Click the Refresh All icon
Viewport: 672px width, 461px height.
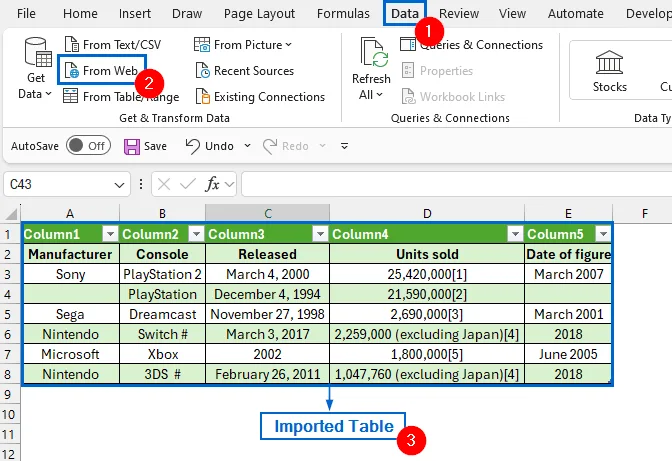point(374,53)
